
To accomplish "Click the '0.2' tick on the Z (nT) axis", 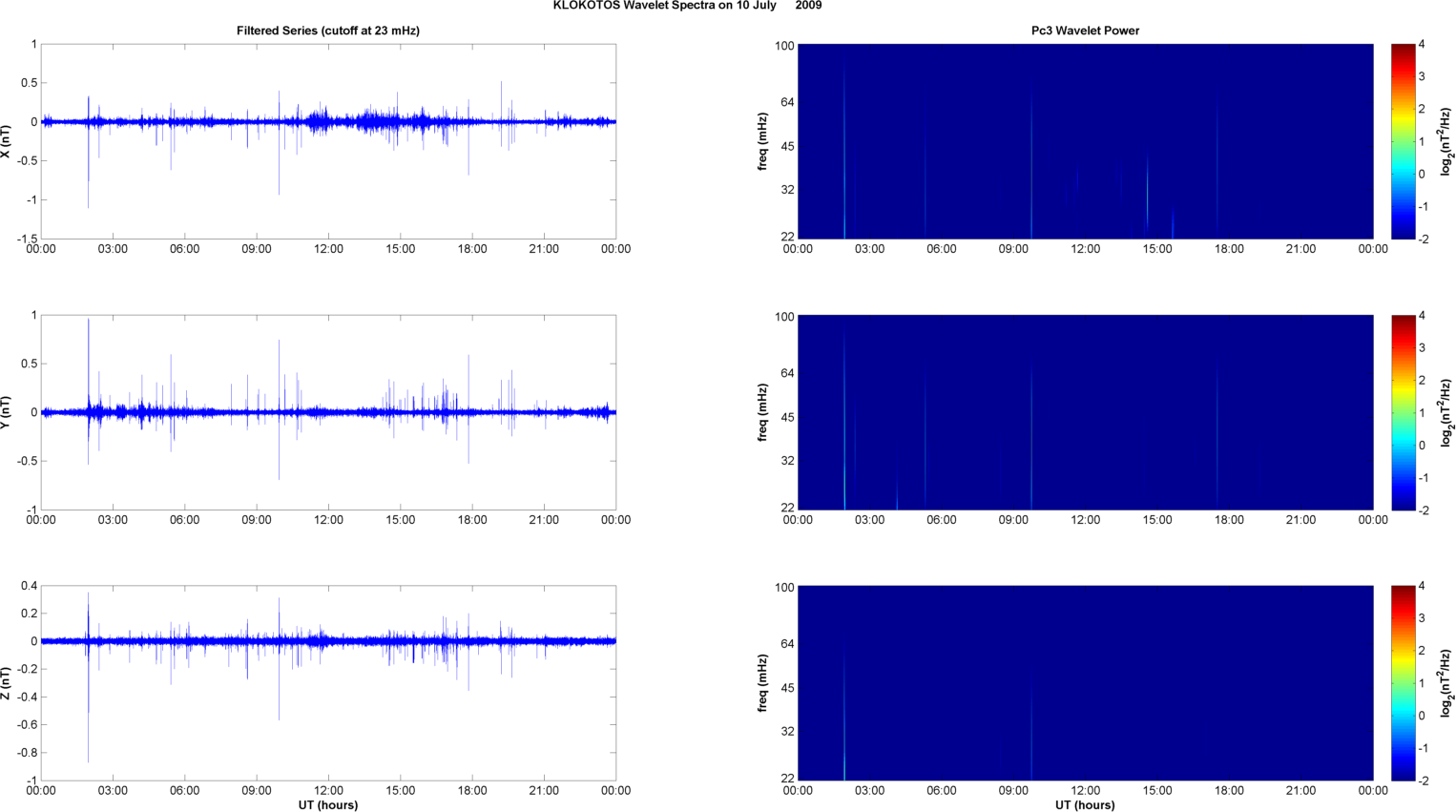I will 29,614.
